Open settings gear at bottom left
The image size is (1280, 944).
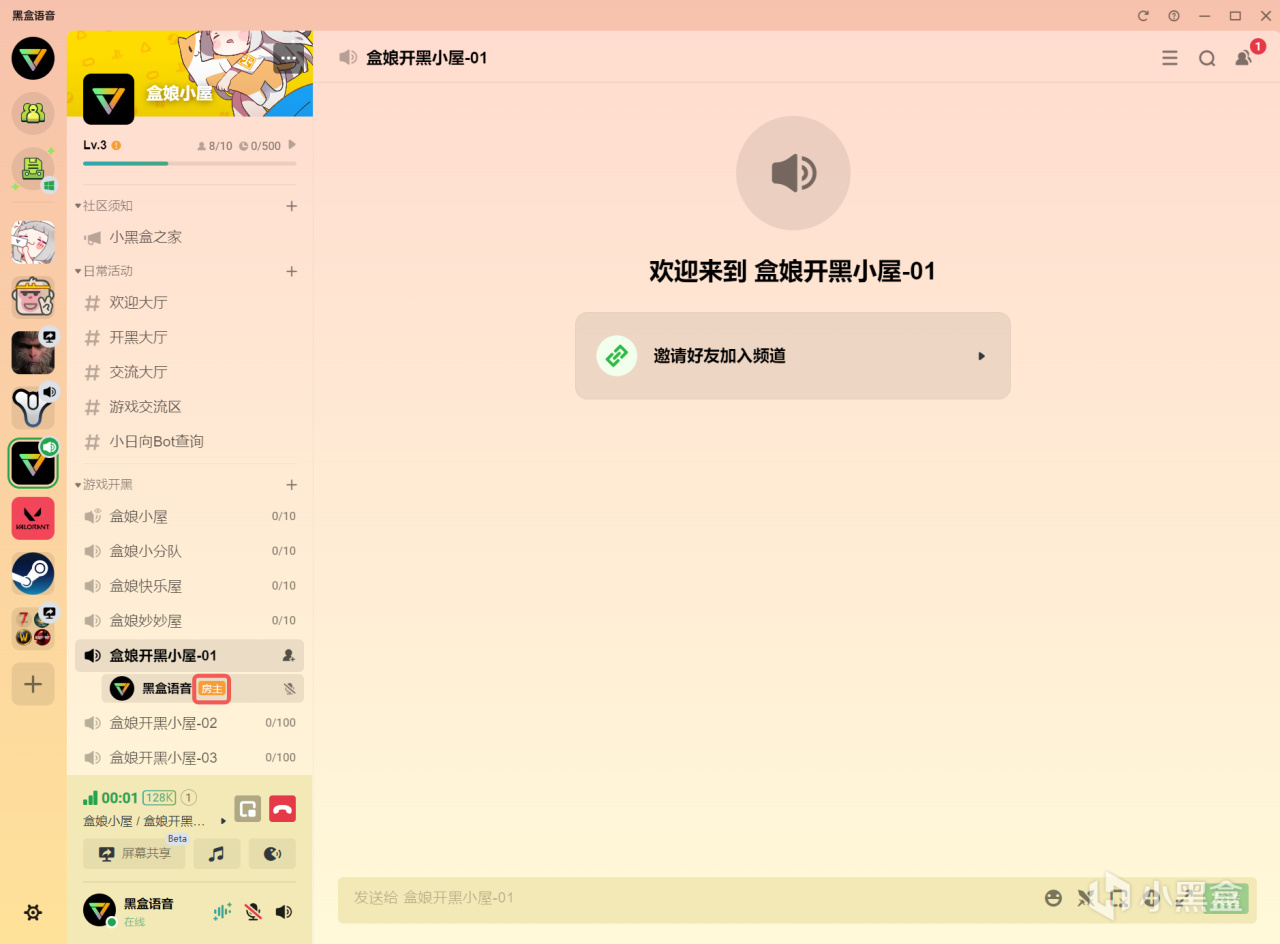point(33,912)
